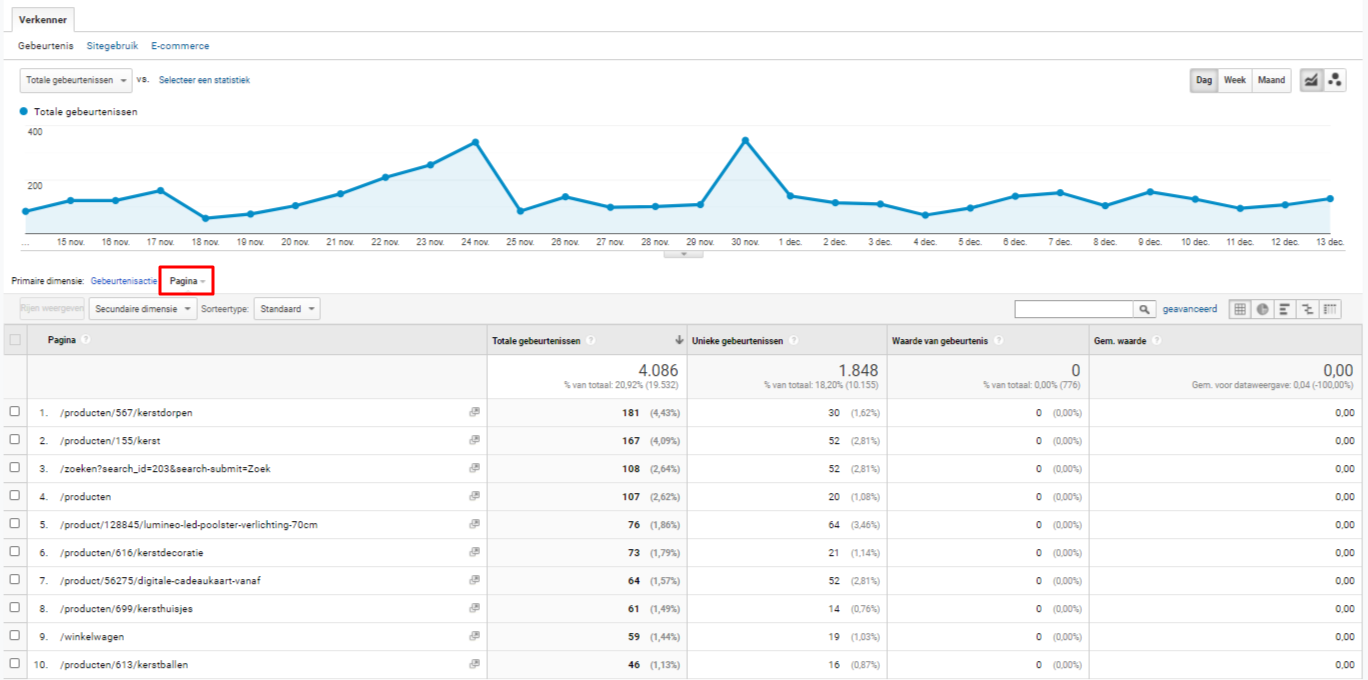This screenshot has width=1368, height=680.
Task: Click the Week interval button
Action: coord(1235,81)
